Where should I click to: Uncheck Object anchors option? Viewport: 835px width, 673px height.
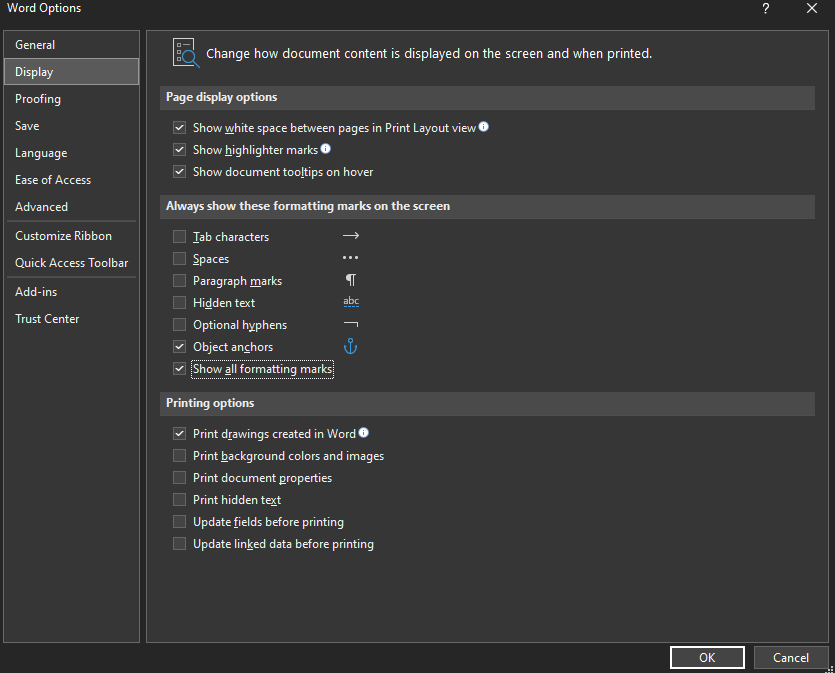(x=179, y=347)
